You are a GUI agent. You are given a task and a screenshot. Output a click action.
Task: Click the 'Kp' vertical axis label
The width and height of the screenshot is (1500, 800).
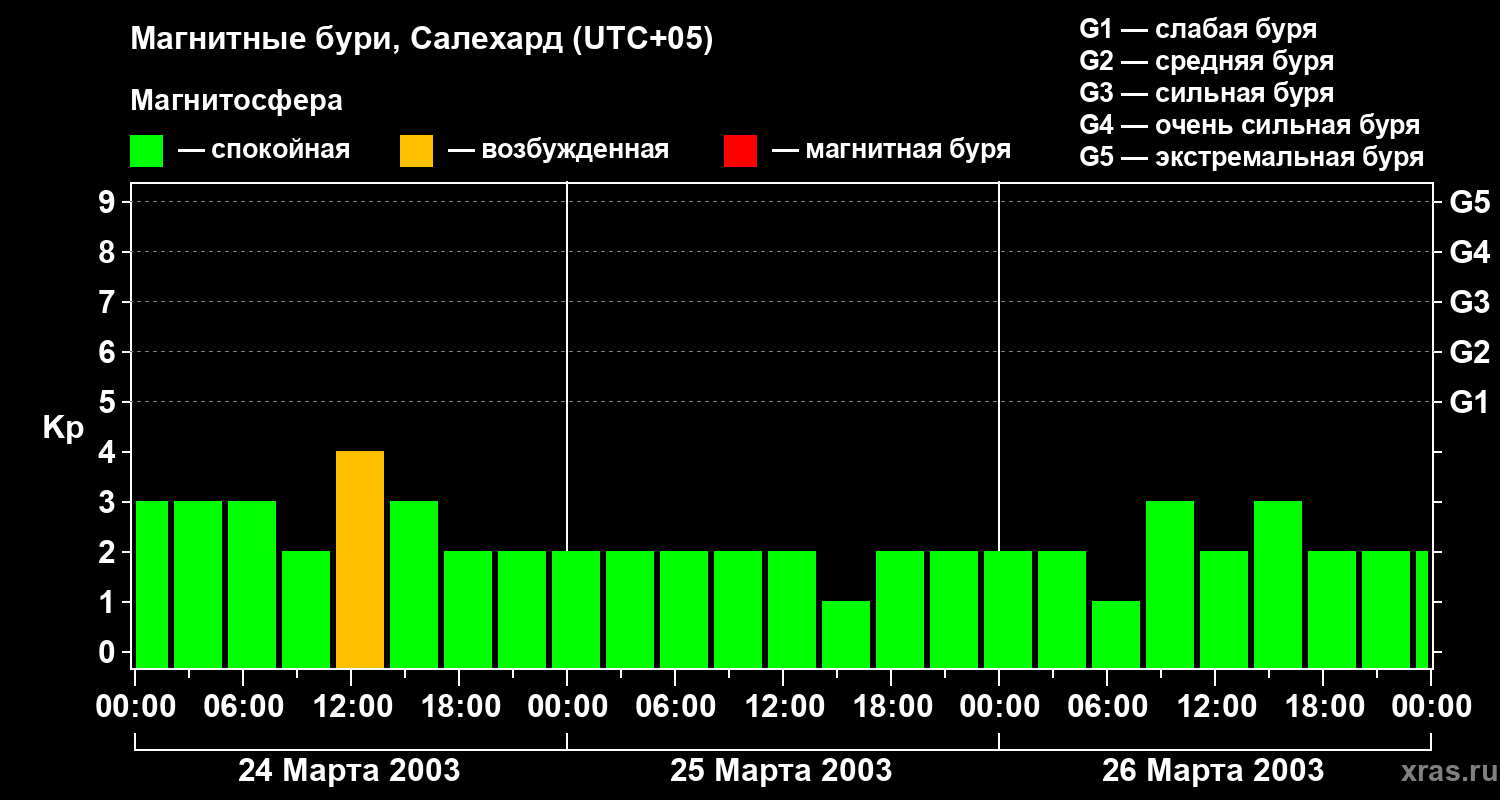(63, 428)
